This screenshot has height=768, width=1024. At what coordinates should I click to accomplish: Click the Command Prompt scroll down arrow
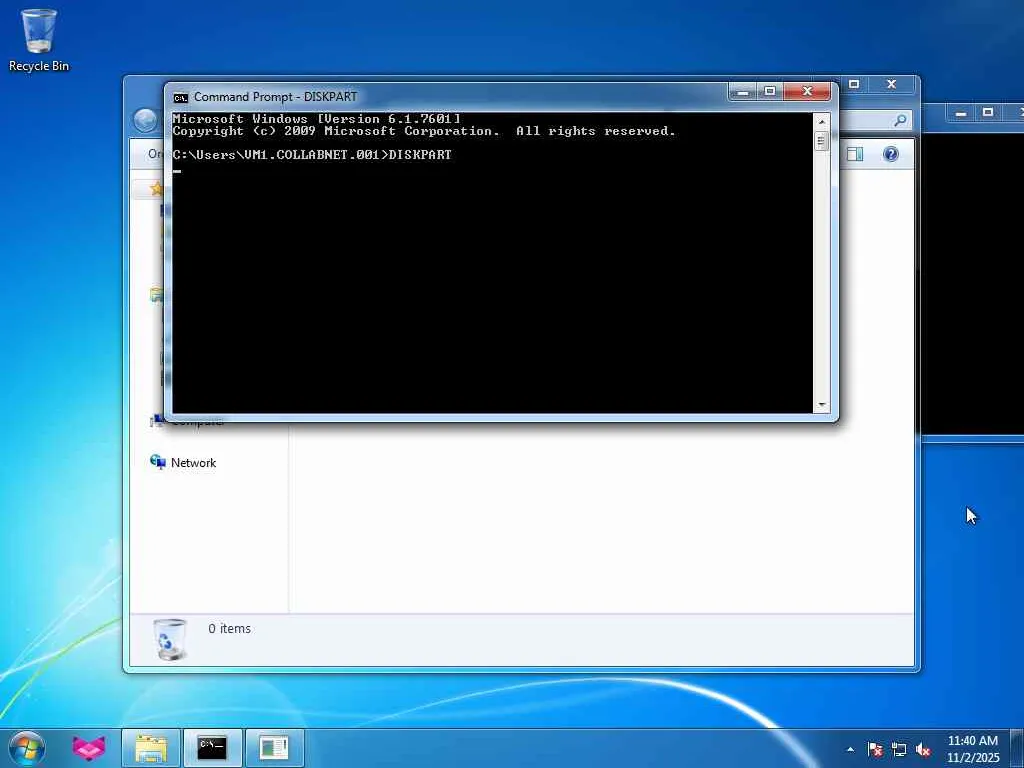pos(822,405)
